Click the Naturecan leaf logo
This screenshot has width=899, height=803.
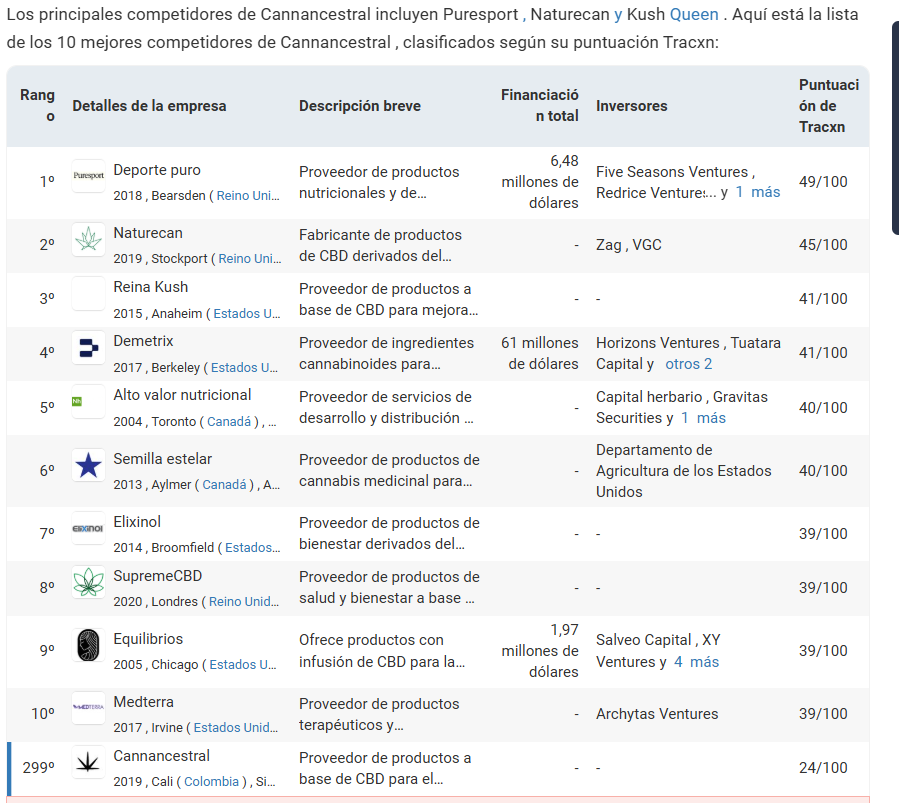[x=88, y=240]
